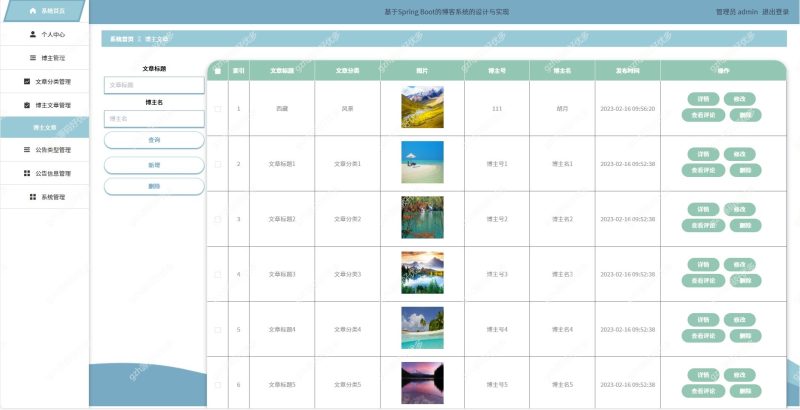Check the checkbox for row 文章标题3

click(x=218, y=274)
